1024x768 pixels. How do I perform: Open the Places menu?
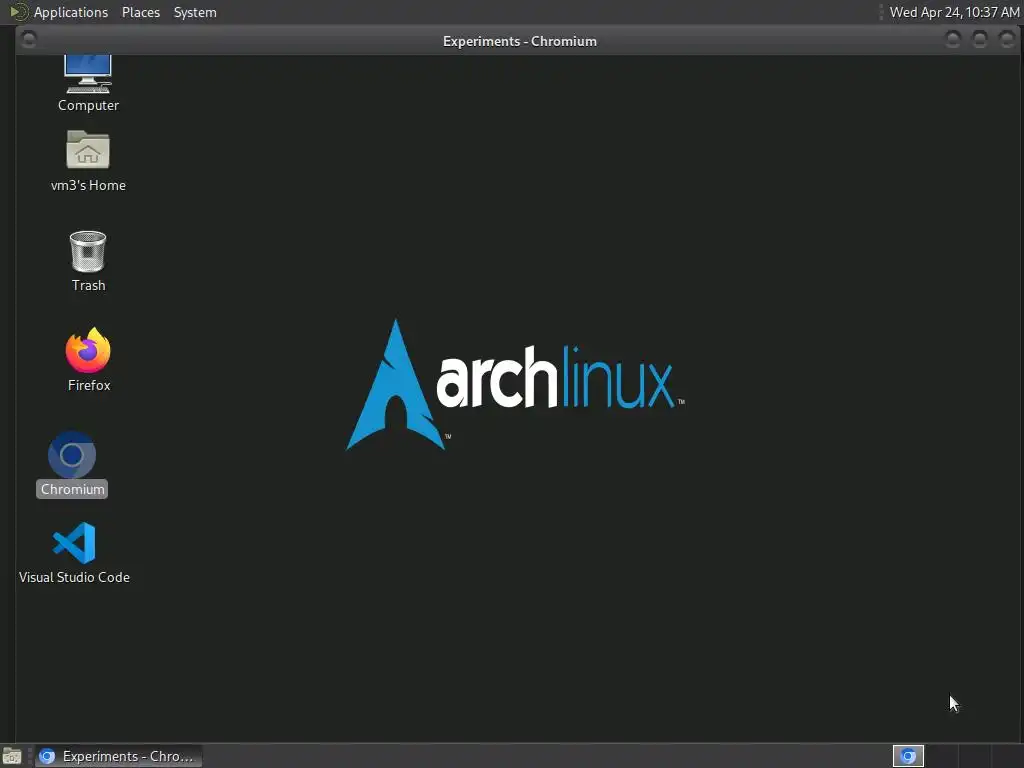coord(140,12)
